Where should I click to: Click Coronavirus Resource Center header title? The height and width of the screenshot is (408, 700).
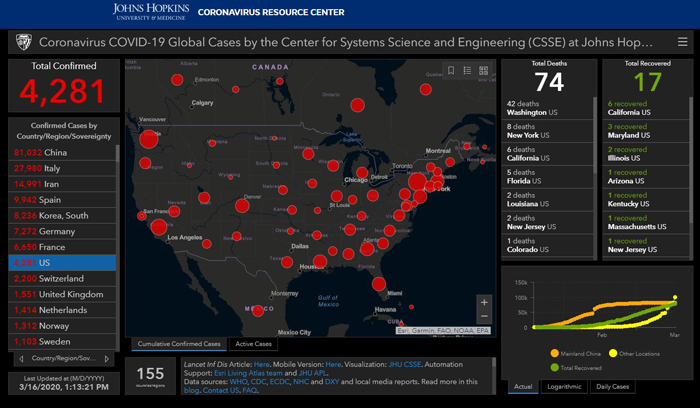(271, 12)
